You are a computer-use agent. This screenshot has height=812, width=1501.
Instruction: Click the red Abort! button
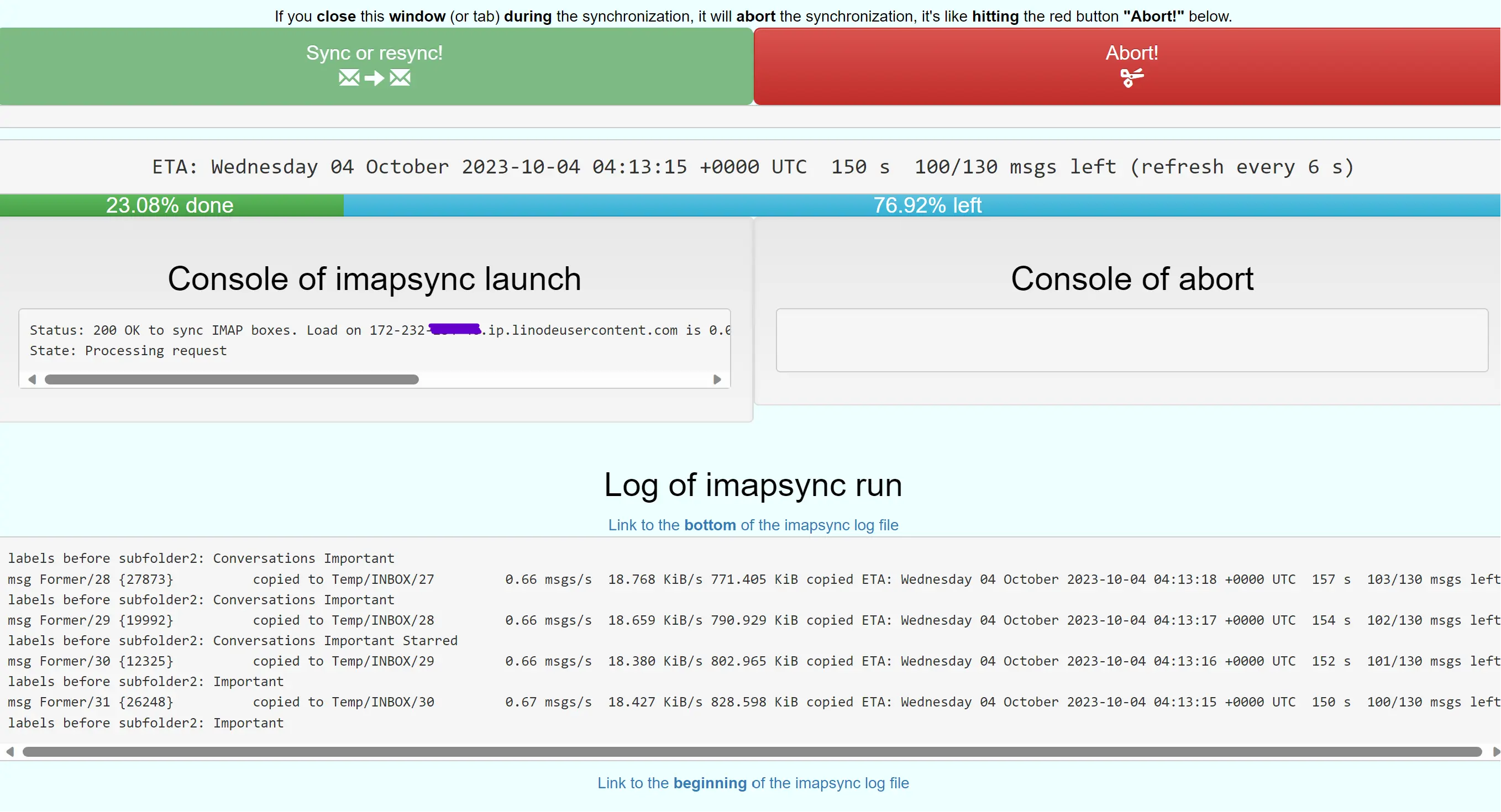[x=1127, y=66]
